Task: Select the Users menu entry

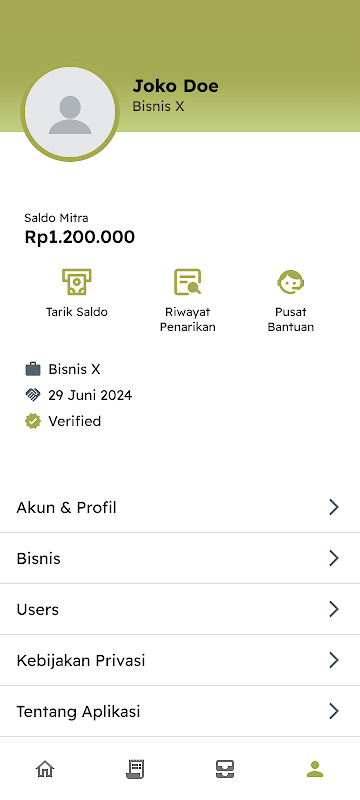Action: click(180, 609)
